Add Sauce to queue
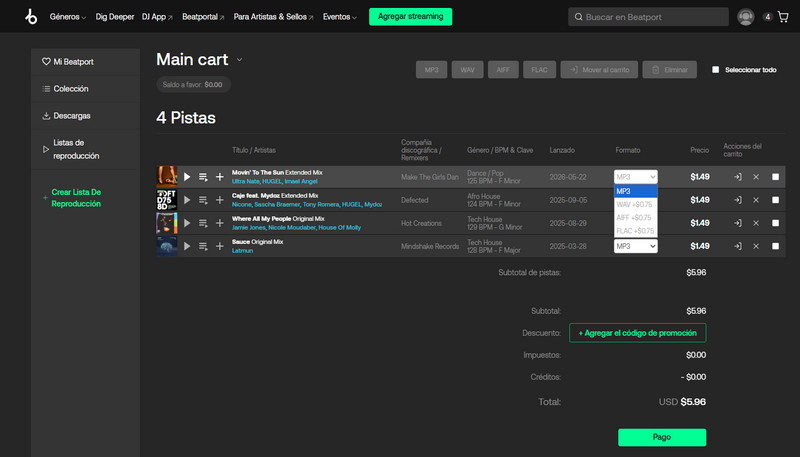Viewport: 800px width, 457px height. click(203, 246)
